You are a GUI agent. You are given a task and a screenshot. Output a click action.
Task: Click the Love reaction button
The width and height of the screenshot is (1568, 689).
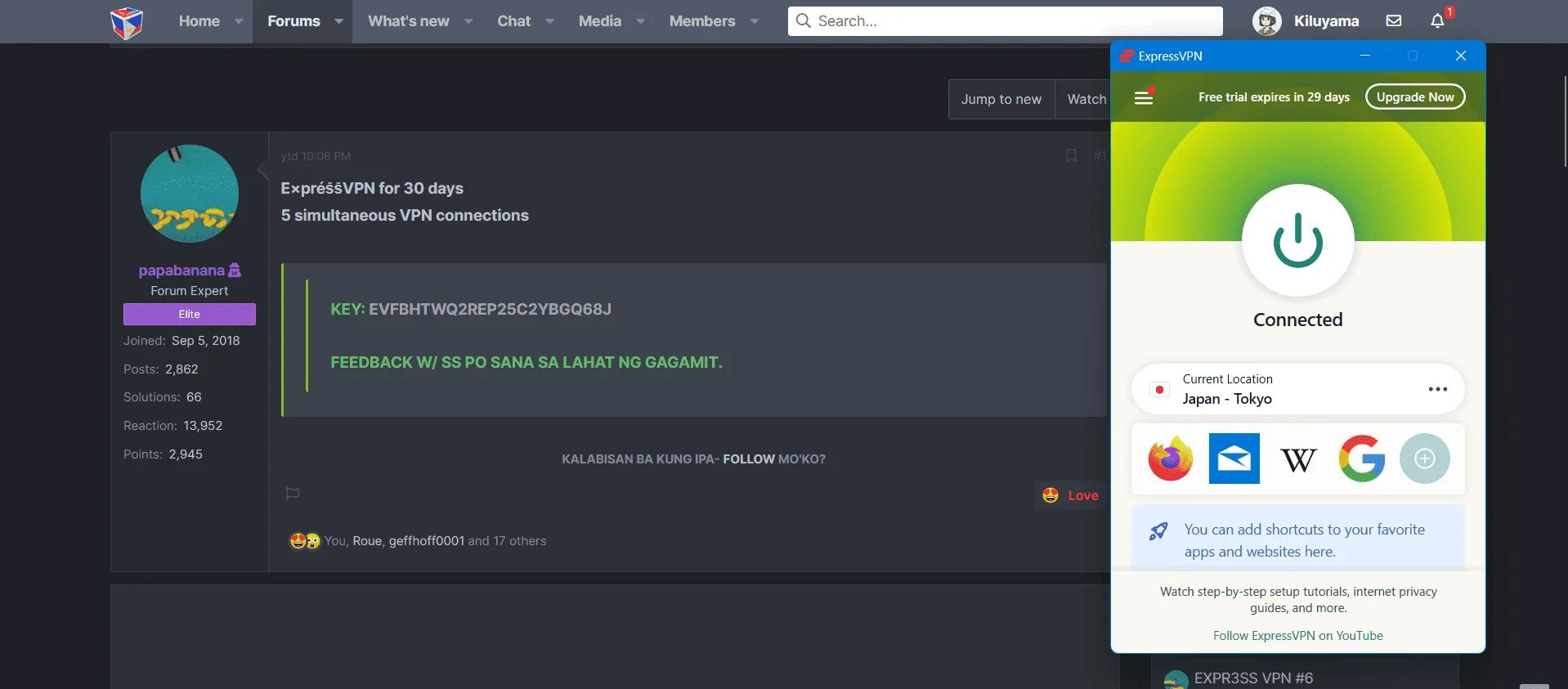[x=1071, y=495]
